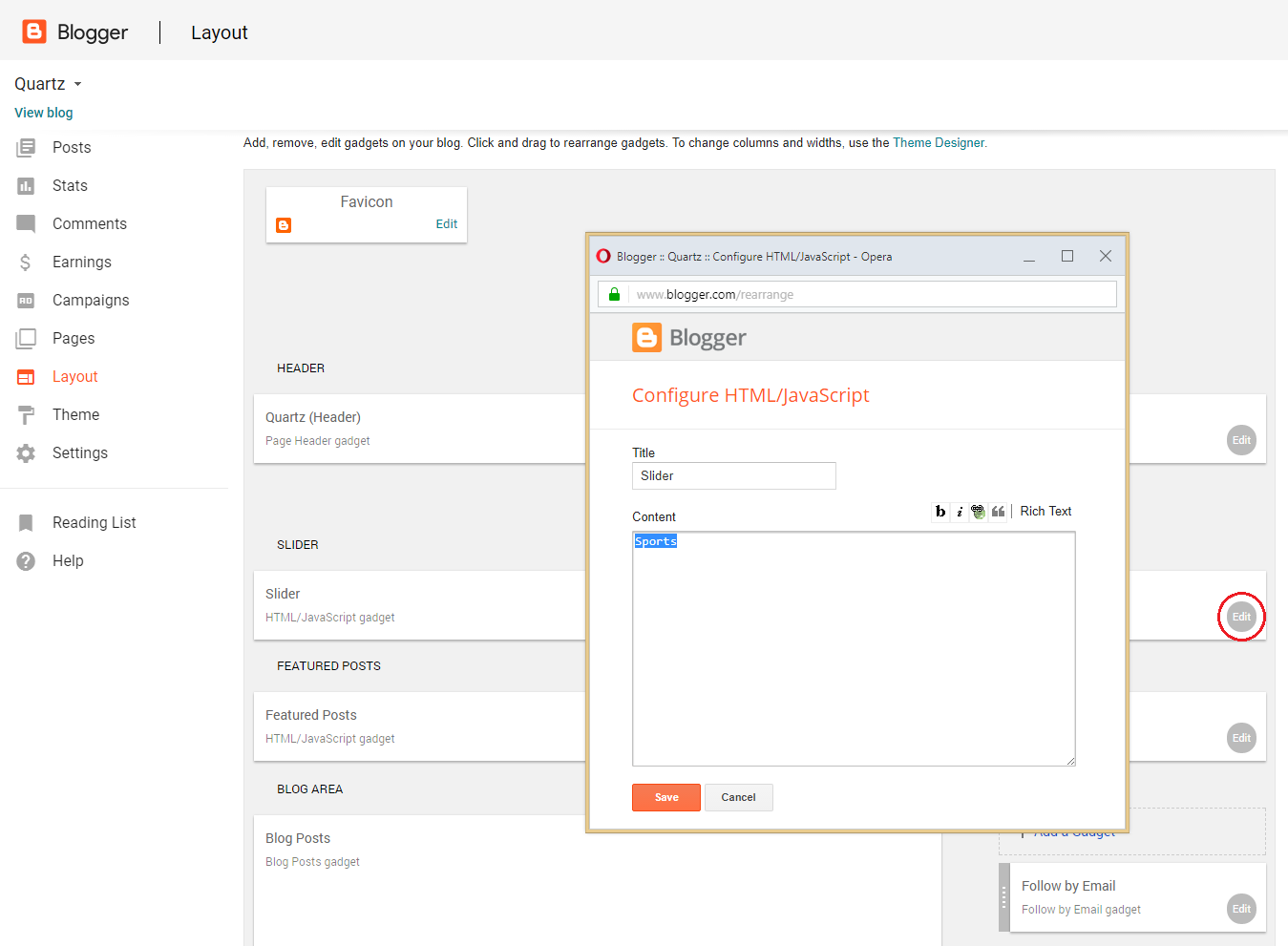
Task: Edit the Follow by Email gadget
Action: (x=1241, y=909)
